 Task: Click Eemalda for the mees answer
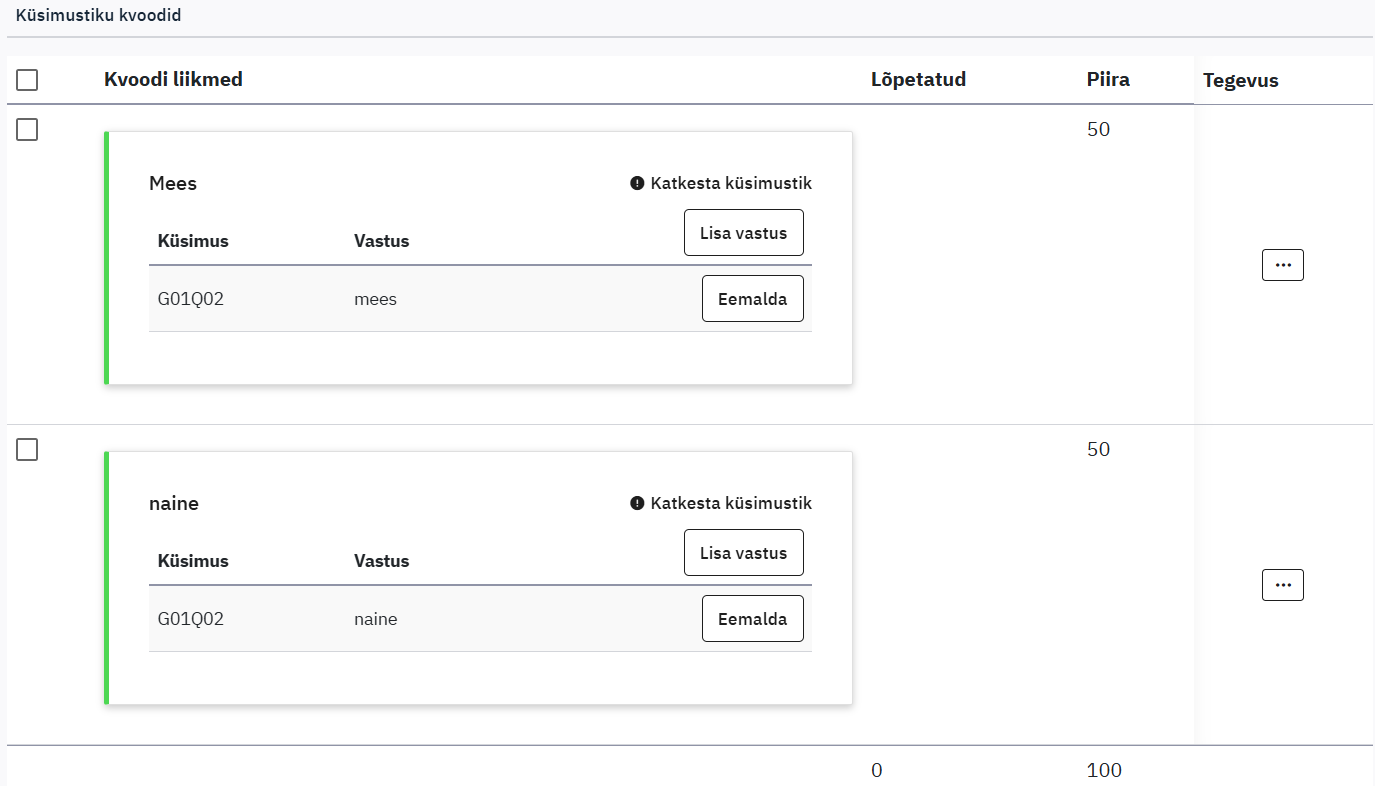(x=752, y=299)
